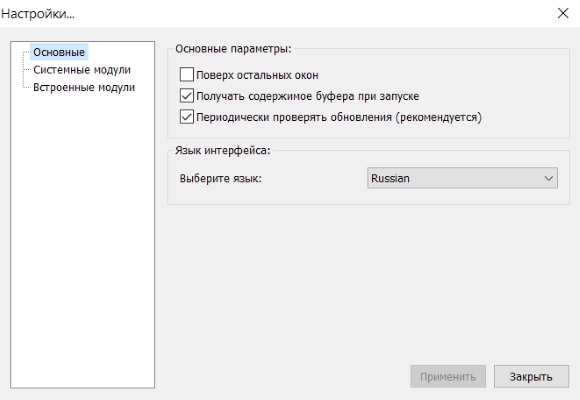Close the Настройки window with X
Screen dimensions: 580x400
tap(563, 13)
